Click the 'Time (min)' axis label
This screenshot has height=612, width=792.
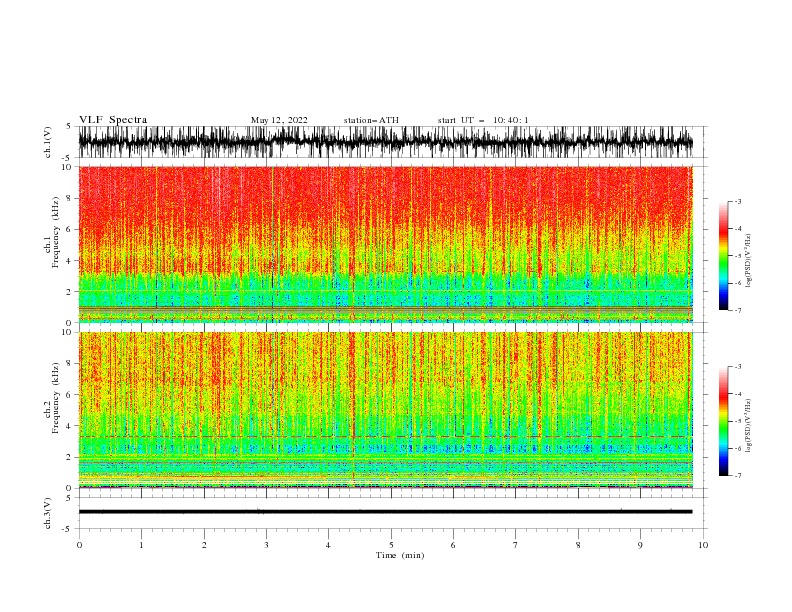tap(400, 555)
